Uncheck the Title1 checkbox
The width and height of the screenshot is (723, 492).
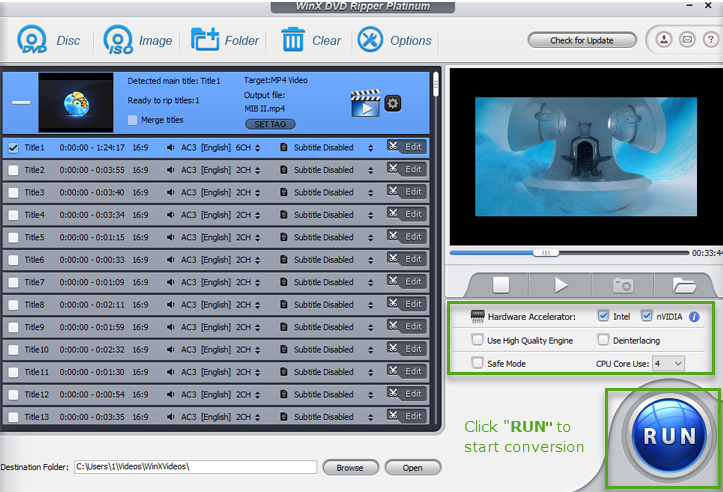tap(13, 148)
